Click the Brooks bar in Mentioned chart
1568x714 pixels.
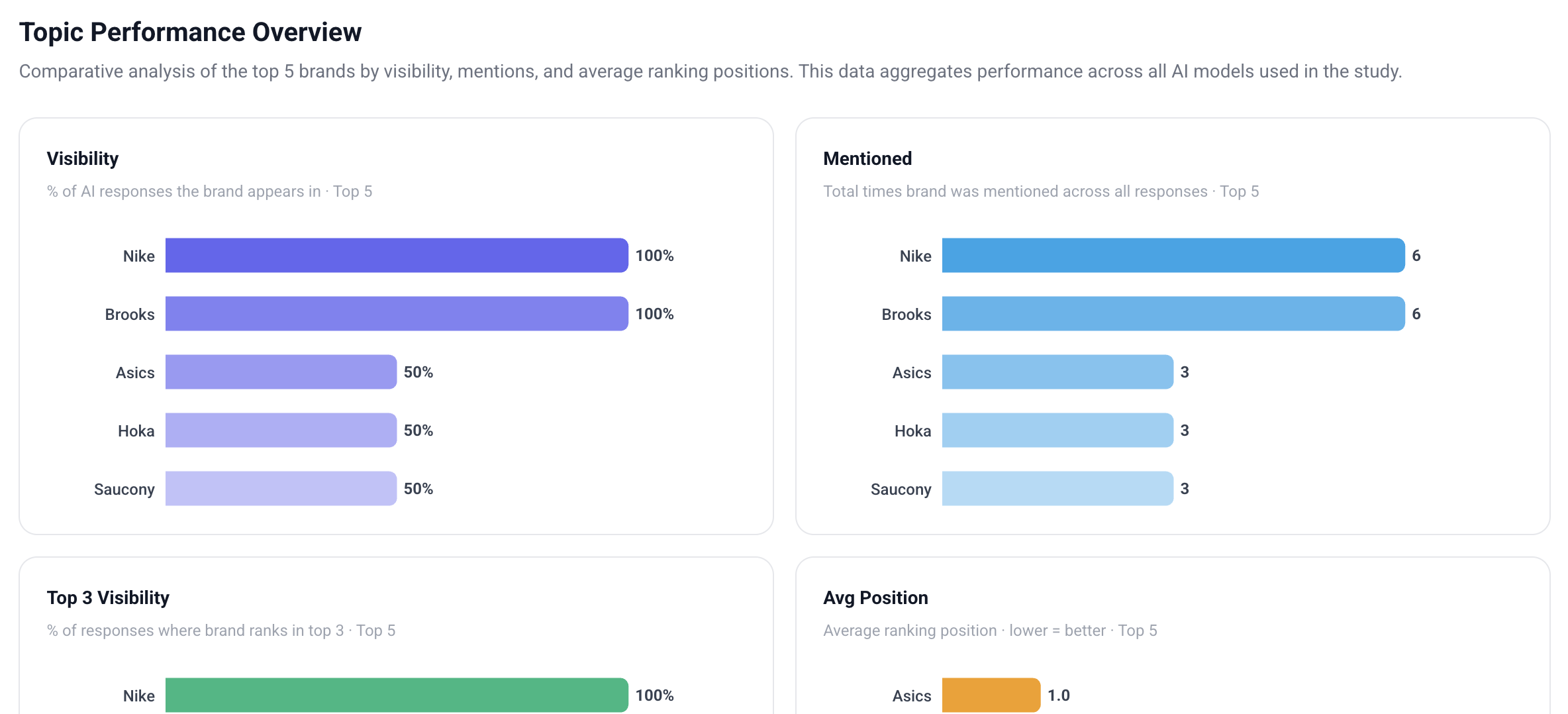coord(1173,314)
